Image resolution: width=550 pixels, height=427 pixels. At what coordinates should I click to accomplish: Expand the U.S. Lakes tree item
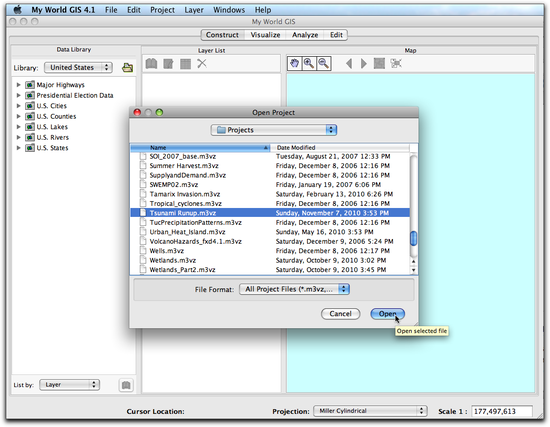(x=19, y=127)
